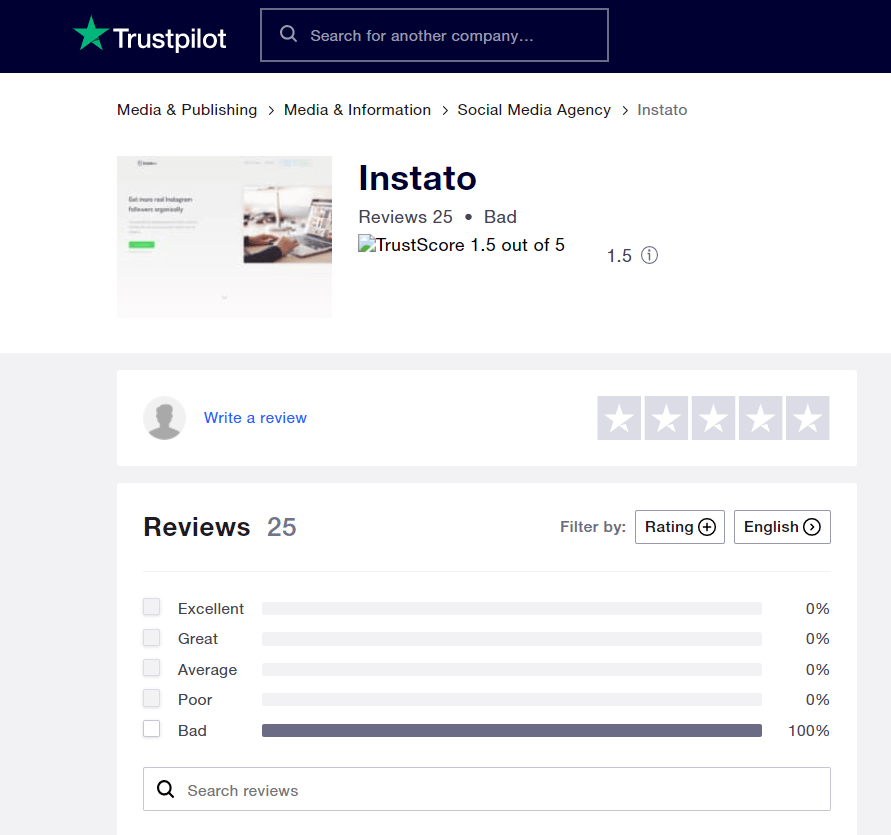891x835 pixels.
Task: Check the Average rating filter
Action: click(x=151, y=667)
